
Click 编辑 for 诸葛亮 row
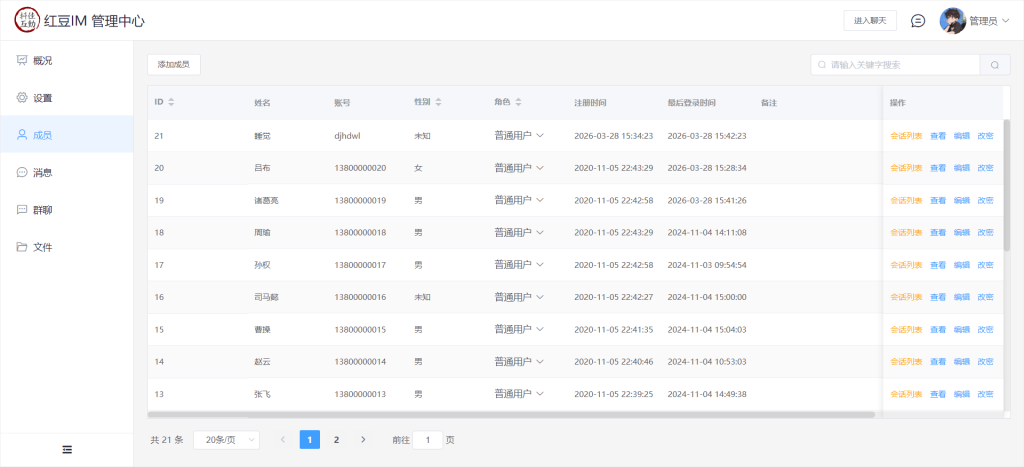[961, 201]
